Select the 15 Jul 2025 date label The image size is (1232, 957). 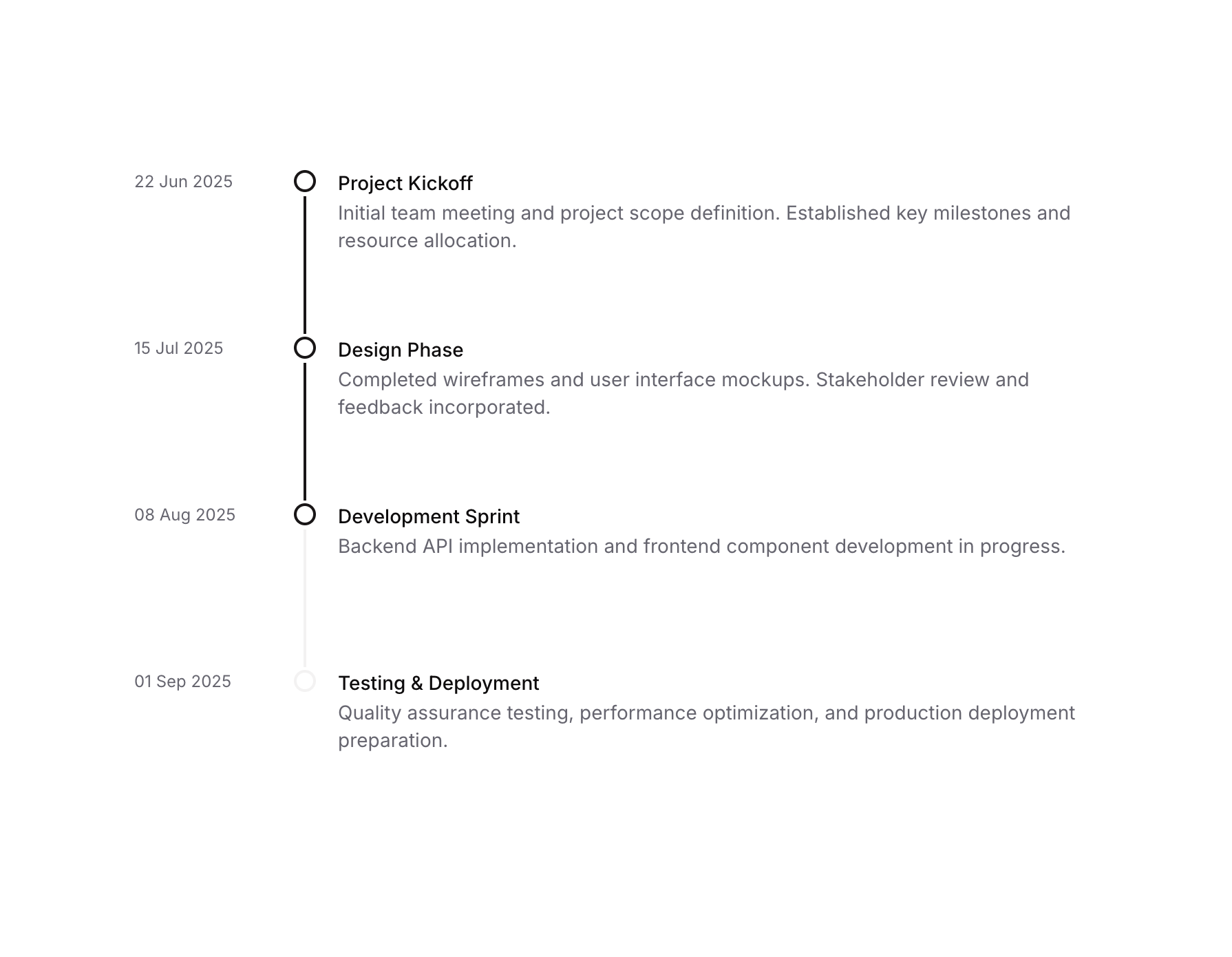179,348
